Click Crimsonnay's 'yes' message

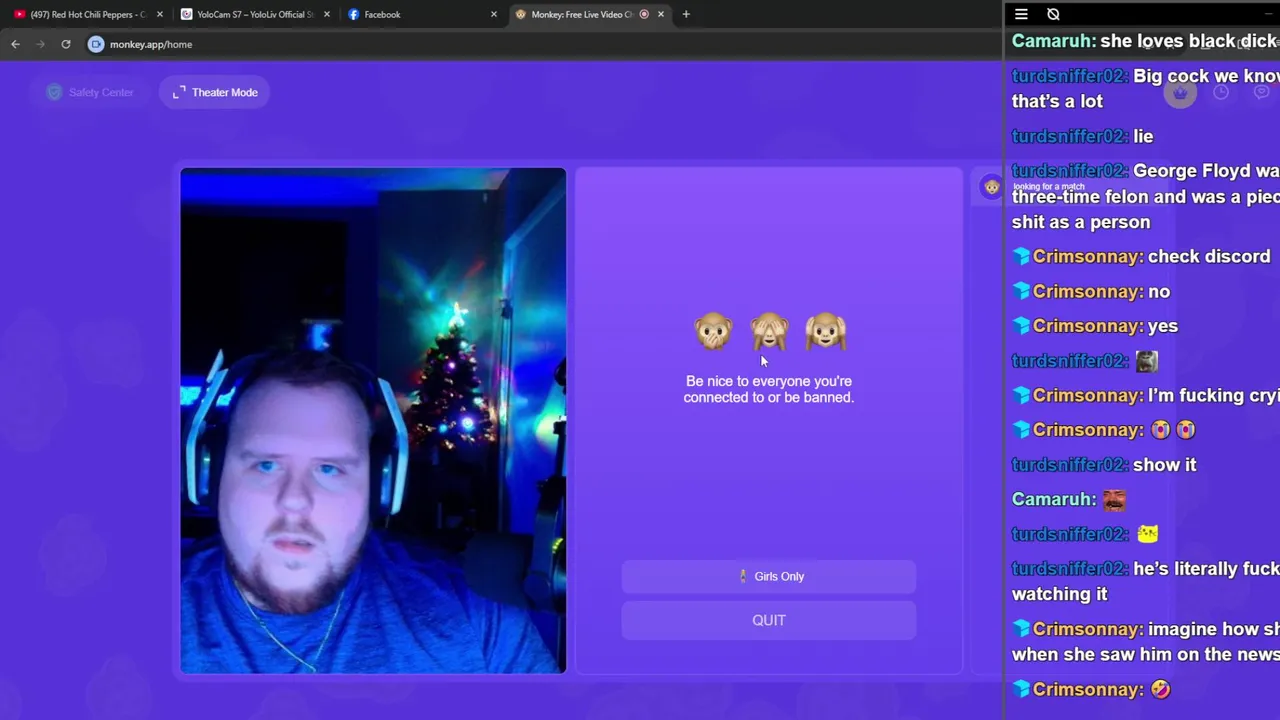(1163, 326)
